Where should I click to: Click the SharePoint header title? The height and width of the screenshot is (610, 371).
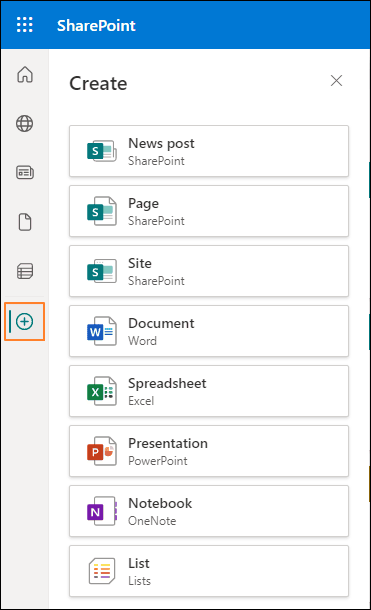point(96,26)
